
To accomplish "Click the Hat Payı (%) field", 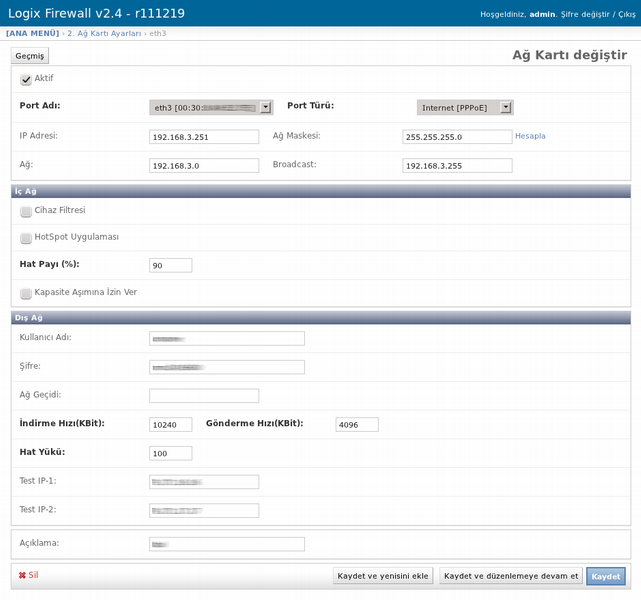I will click(170, 265).
